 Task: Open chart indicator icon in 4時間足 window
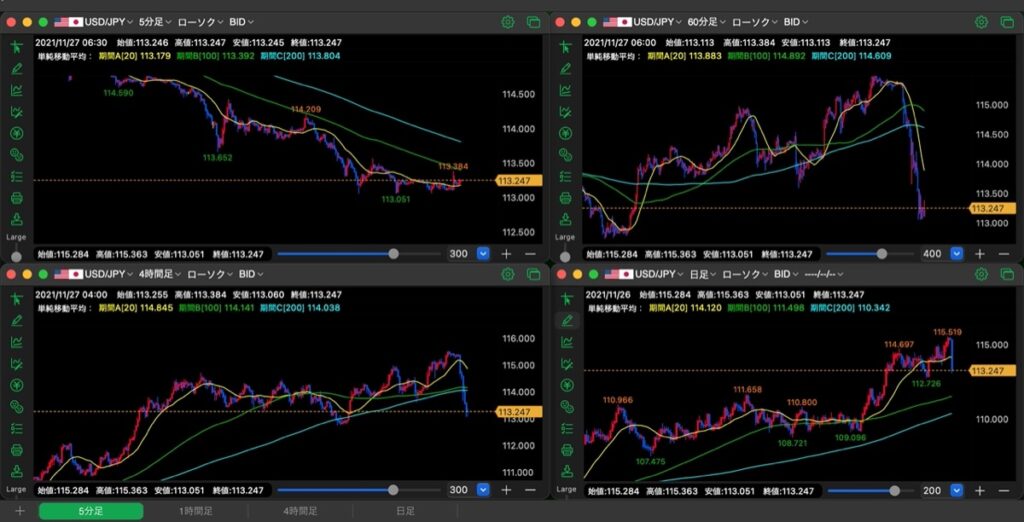click(x=16, y=342)
